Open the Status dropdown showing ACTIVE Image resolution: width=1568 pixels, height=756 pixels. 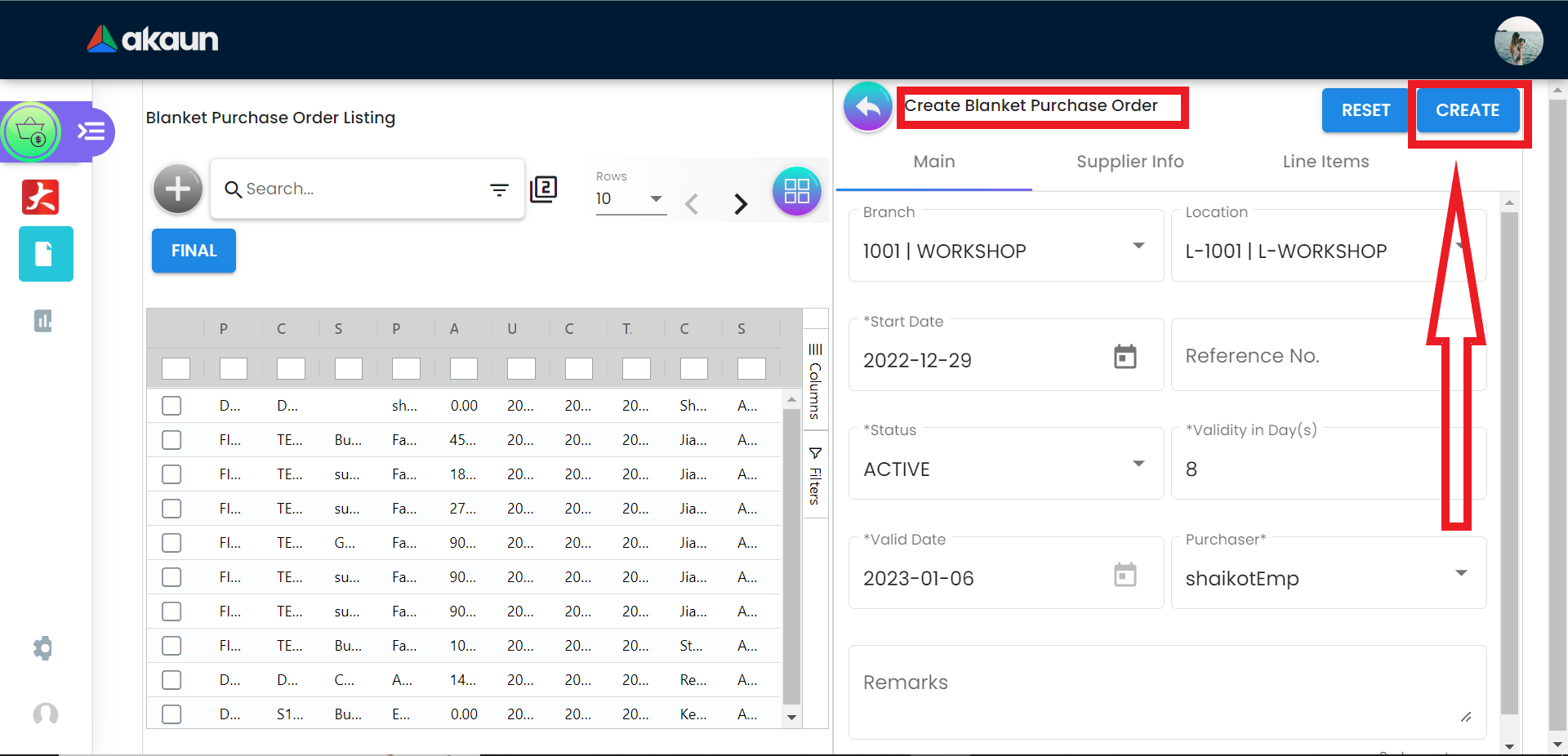point(1138,464)
